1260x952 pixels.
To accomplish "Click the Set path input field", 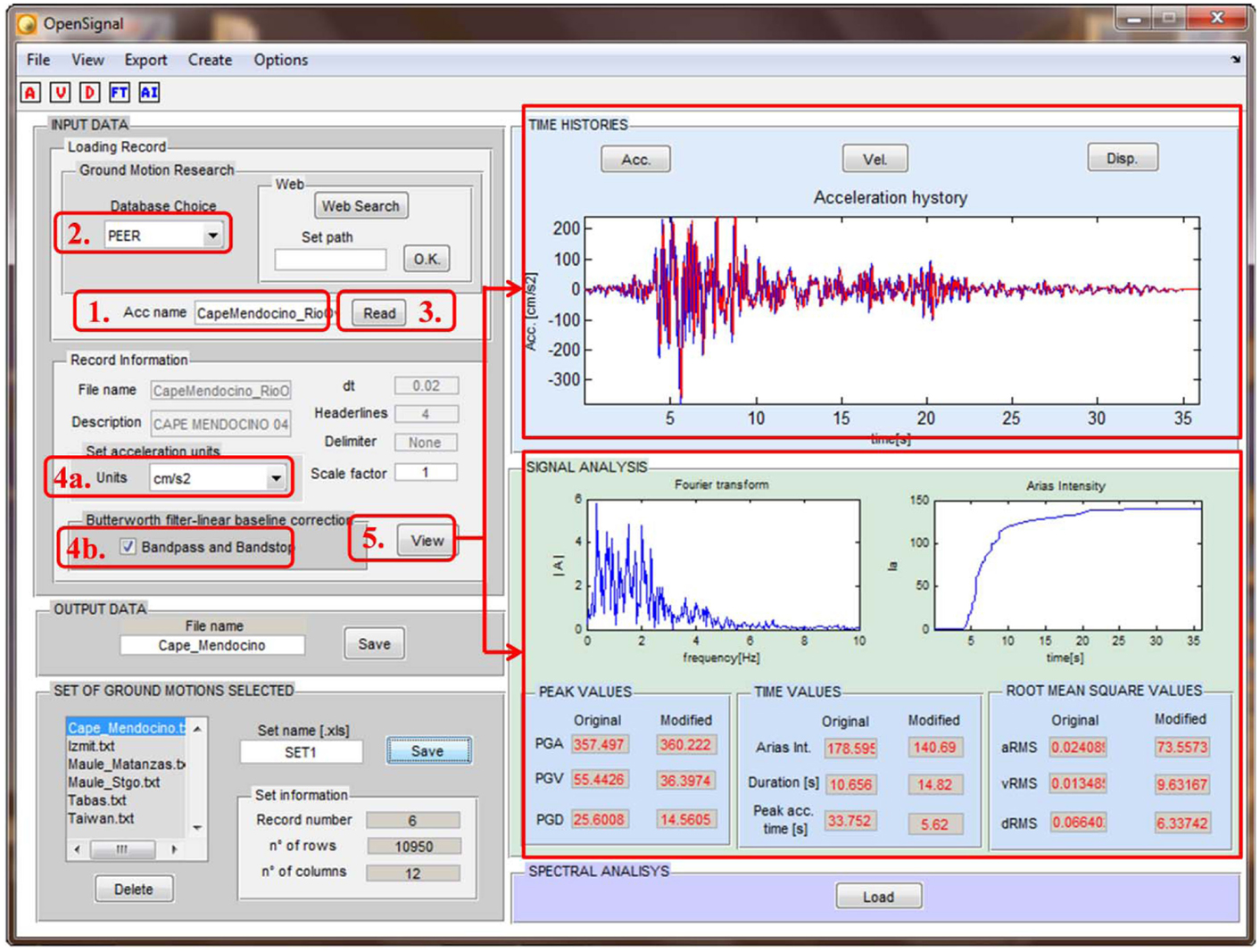I will click(x=330, y=260).
